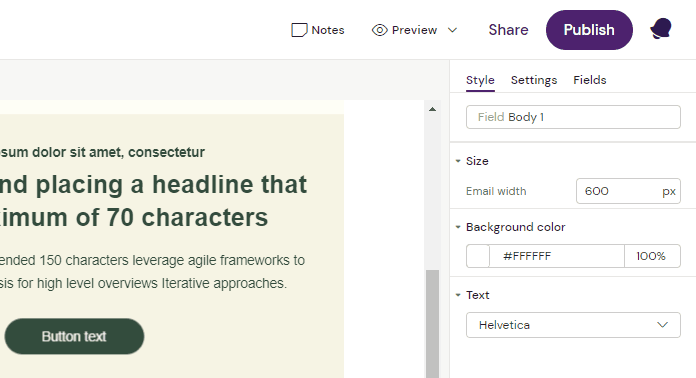Click the Field Body 1 input box
The width and height of the screenshot is (696, 378).
tap(573, 117)
